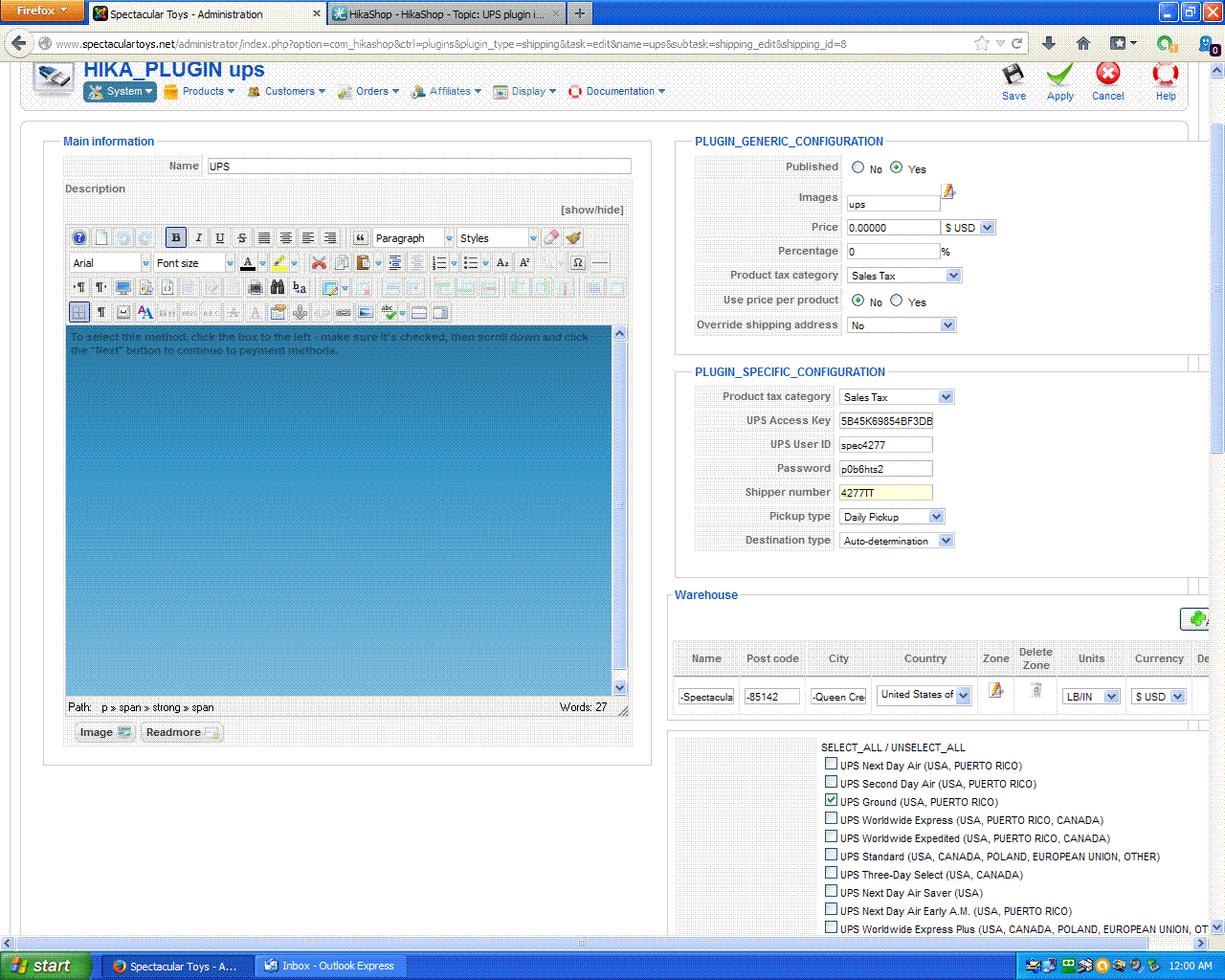Click the edit icon next to Images field
The image size is (1225, 980).
947,191
